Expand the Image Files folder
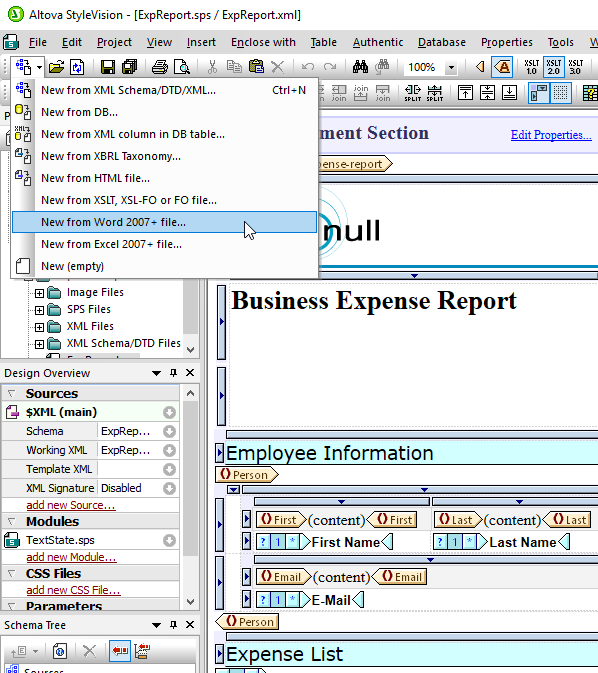The width and height of the screenshot is (598, 673). (39, 293)
